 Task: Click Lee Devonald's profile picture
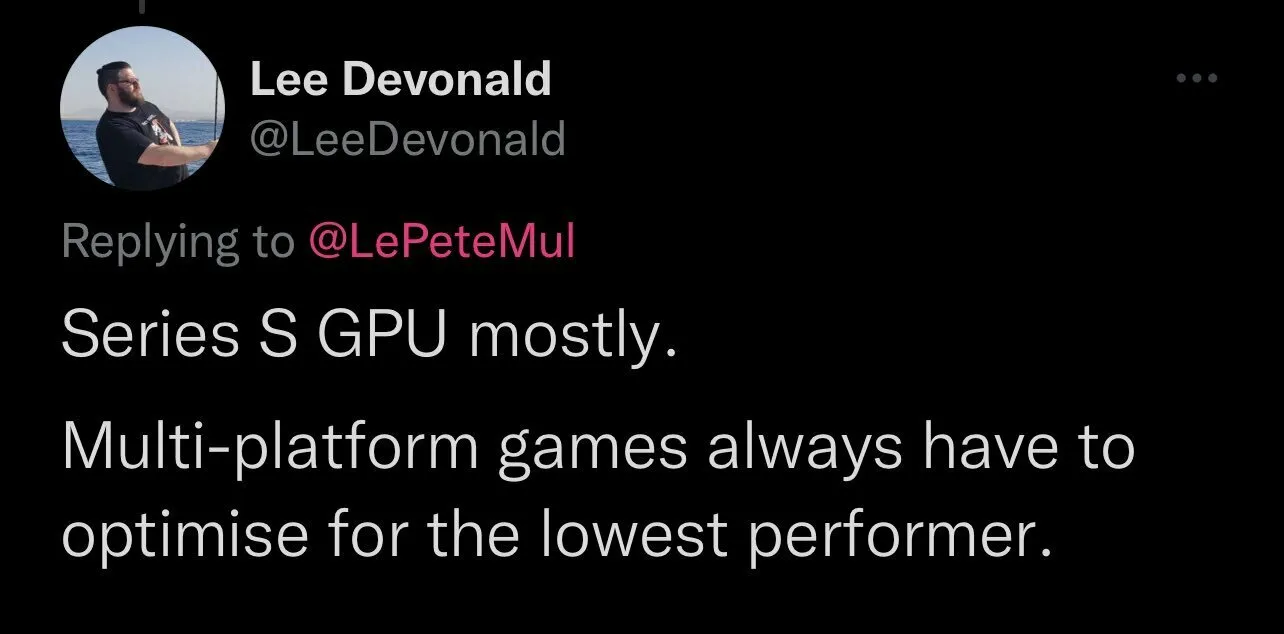point(140,110)
